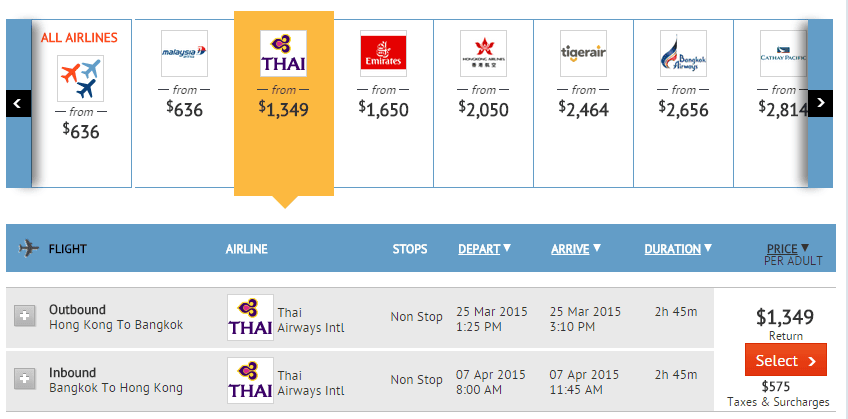Select the All Airlines planes icon

click(81, 78)
